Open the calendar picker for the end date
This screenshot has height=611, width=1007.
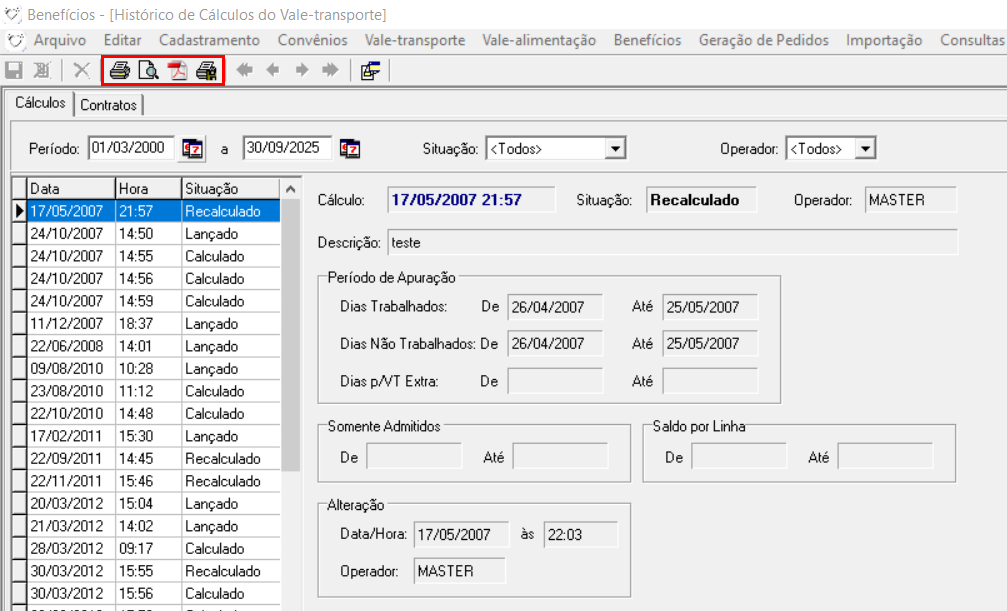coord(350,148)
